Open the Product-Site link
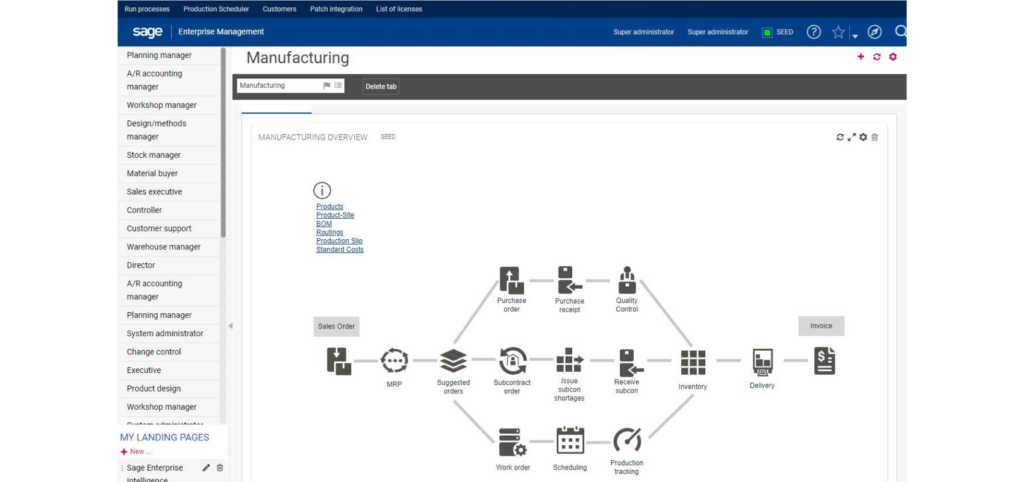The image size is (1024, 482). tap(335, 215)
